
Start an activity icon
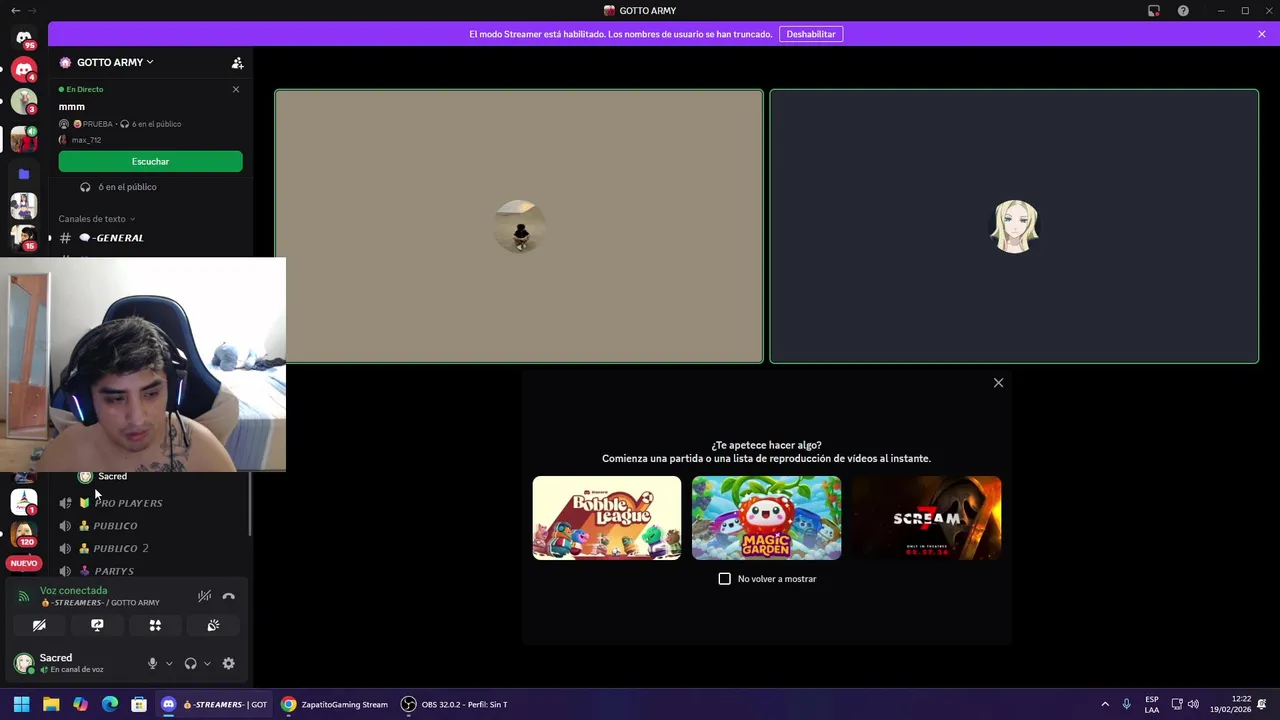pyautogui.click(x=155, y=625)
